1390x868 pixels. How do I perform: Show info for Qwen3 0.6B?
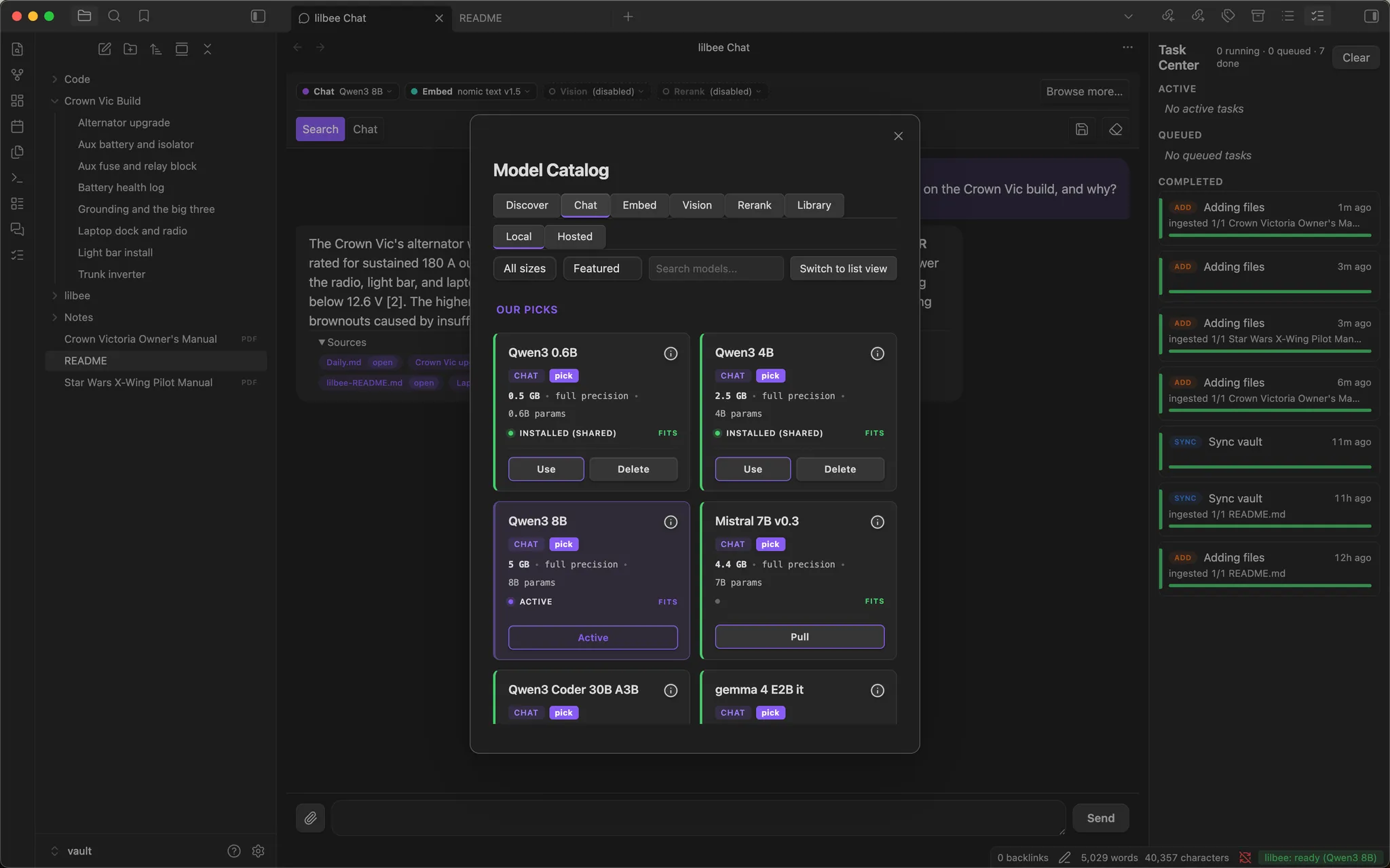click(671, 354)
